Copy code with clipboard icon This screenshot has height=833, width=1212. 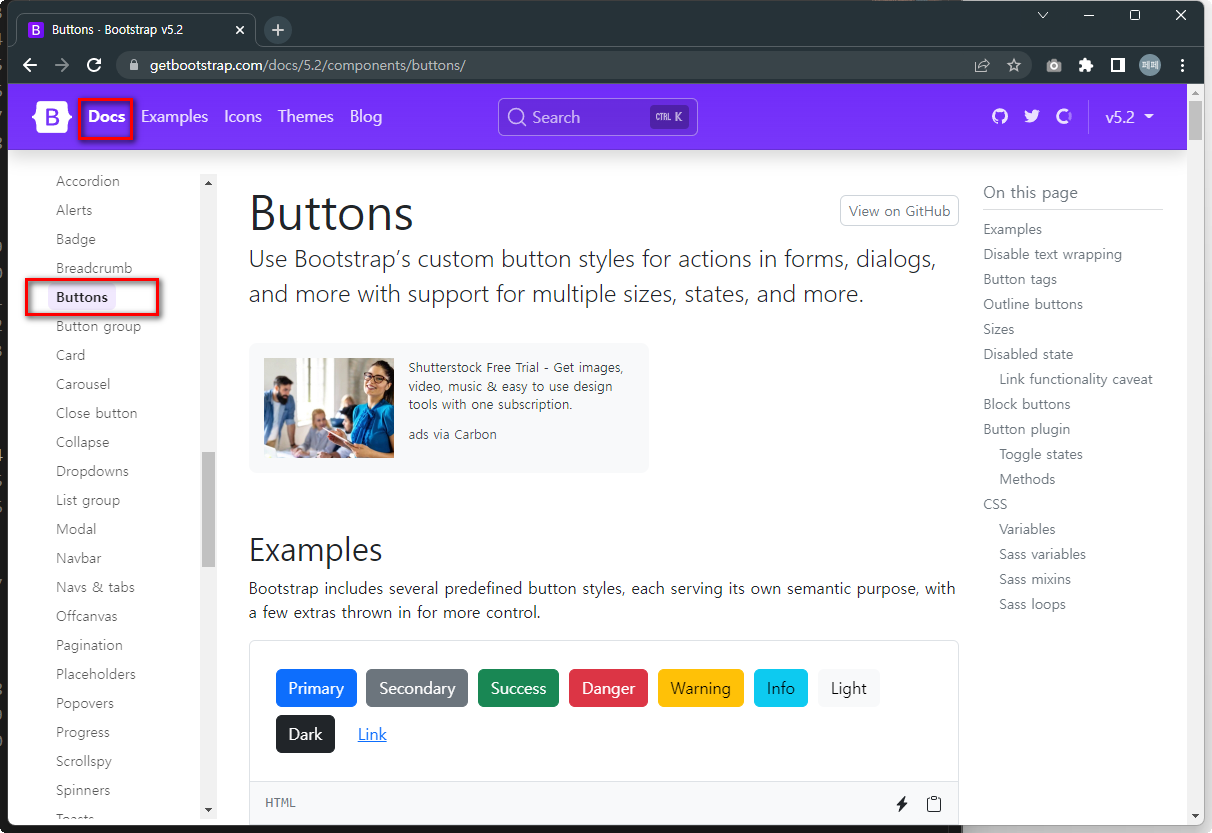934,804
